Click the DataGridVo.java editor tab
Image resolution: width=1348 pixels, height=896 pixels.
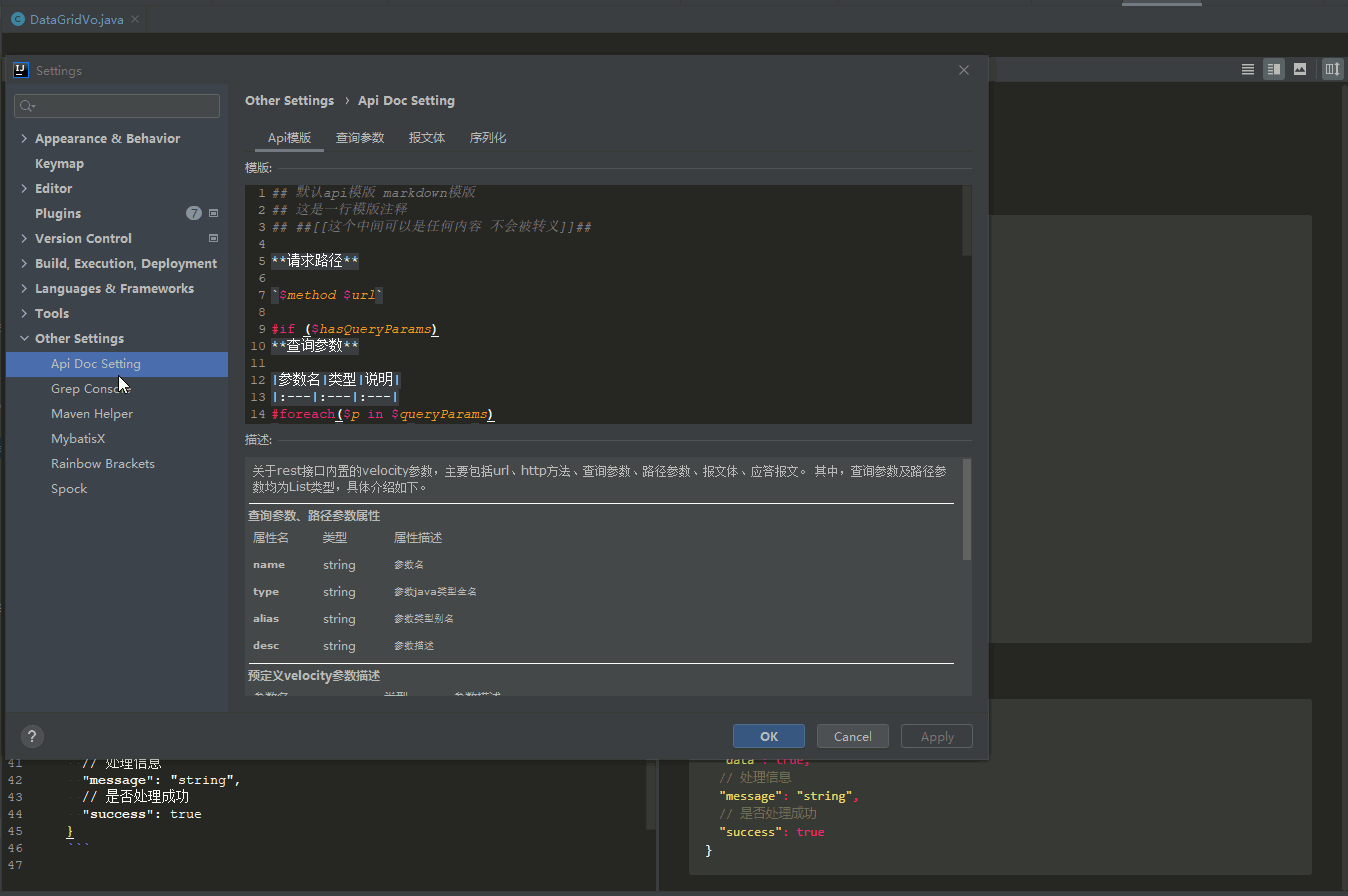coord(76,19)
